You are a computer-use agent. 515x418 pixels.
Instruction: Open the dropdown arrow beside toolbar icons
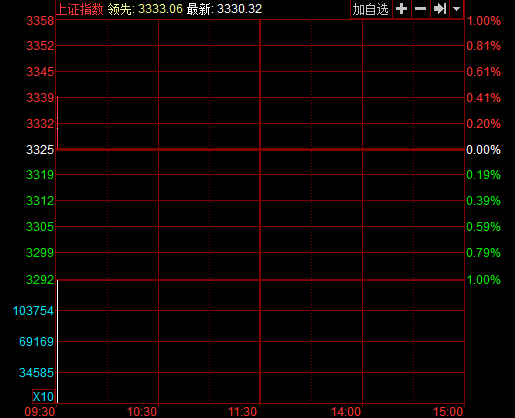pos(456,9)
